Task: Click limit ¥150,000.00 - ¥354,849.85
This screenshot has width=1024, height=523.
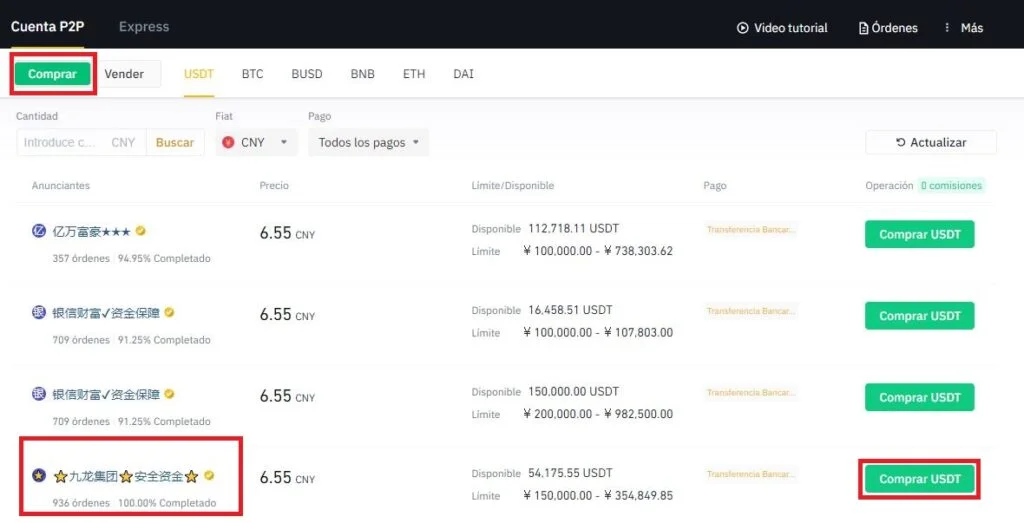Action: point(598,496)
